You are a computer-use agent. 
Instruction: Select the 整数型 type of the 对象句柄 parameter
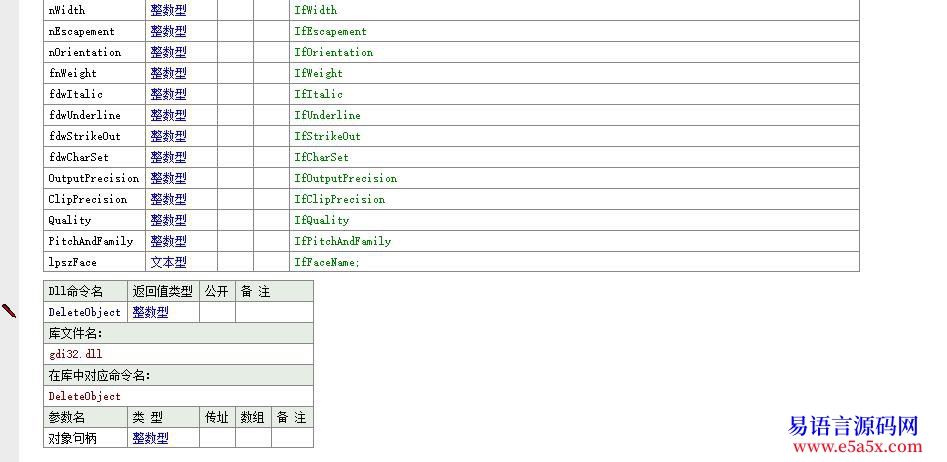coord(150,438)
